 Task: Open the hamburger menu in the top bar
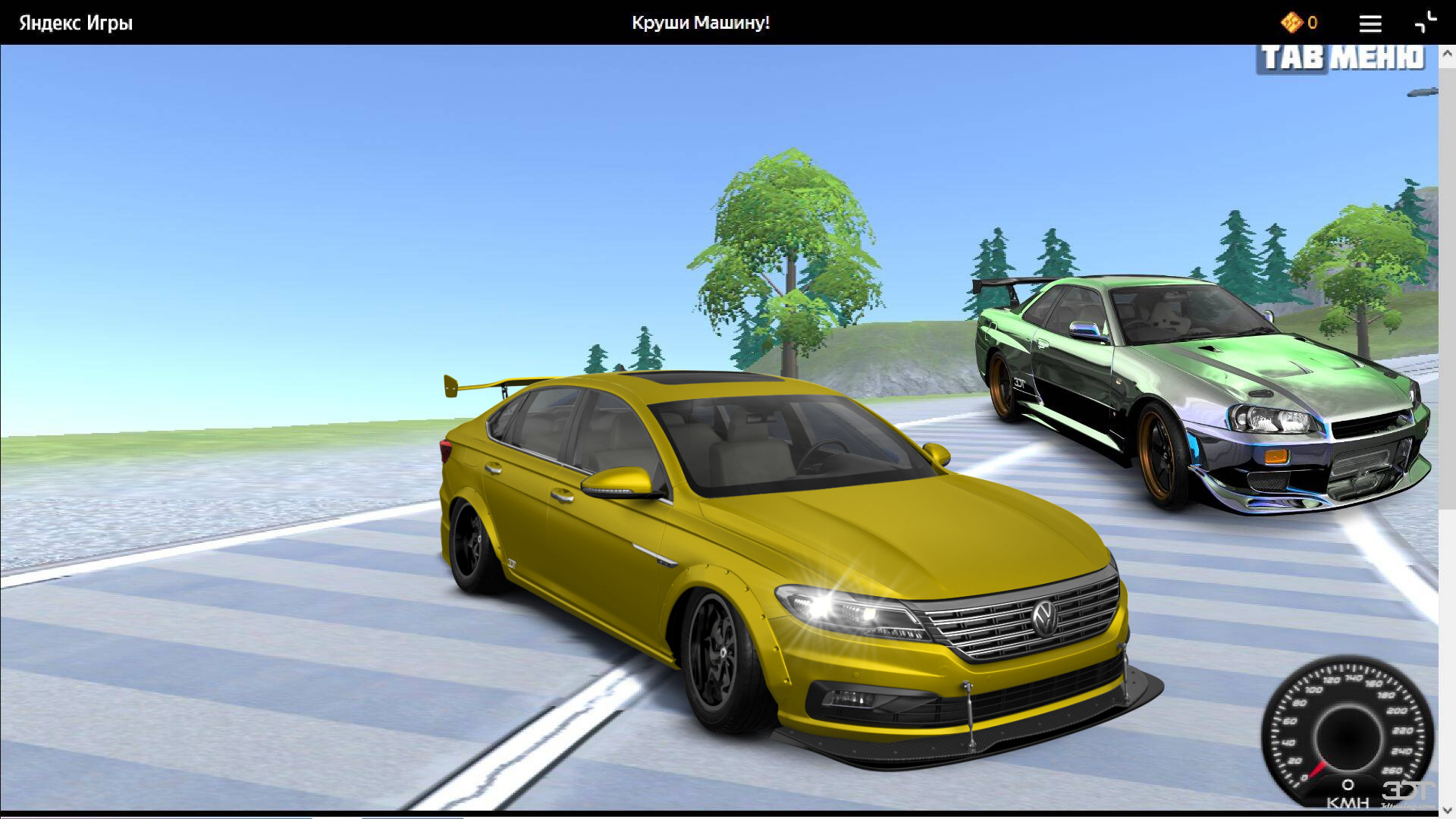click(x=1370, y=23)
